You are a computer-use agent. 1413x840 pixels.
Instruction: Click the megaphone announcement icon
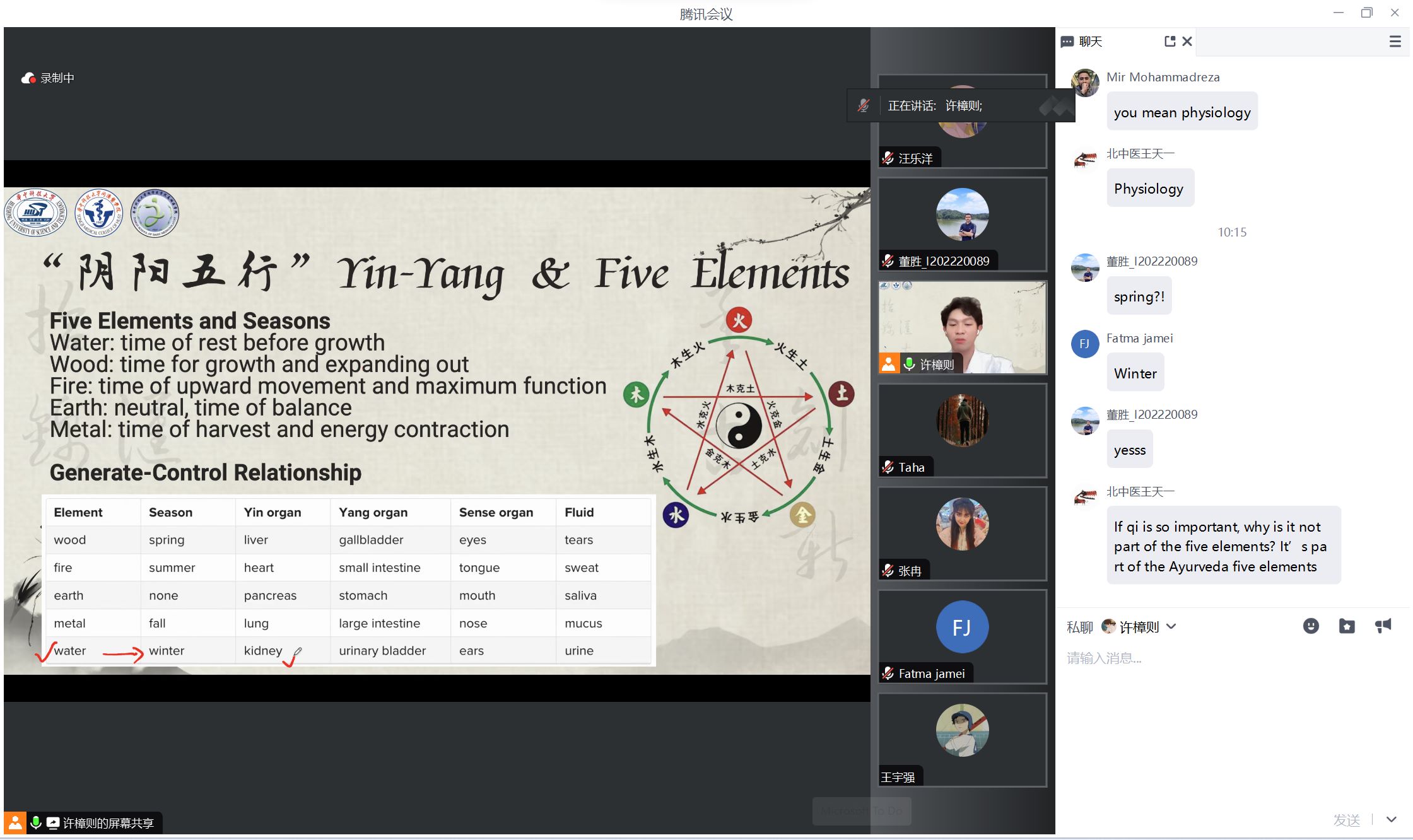point(1383,626)
